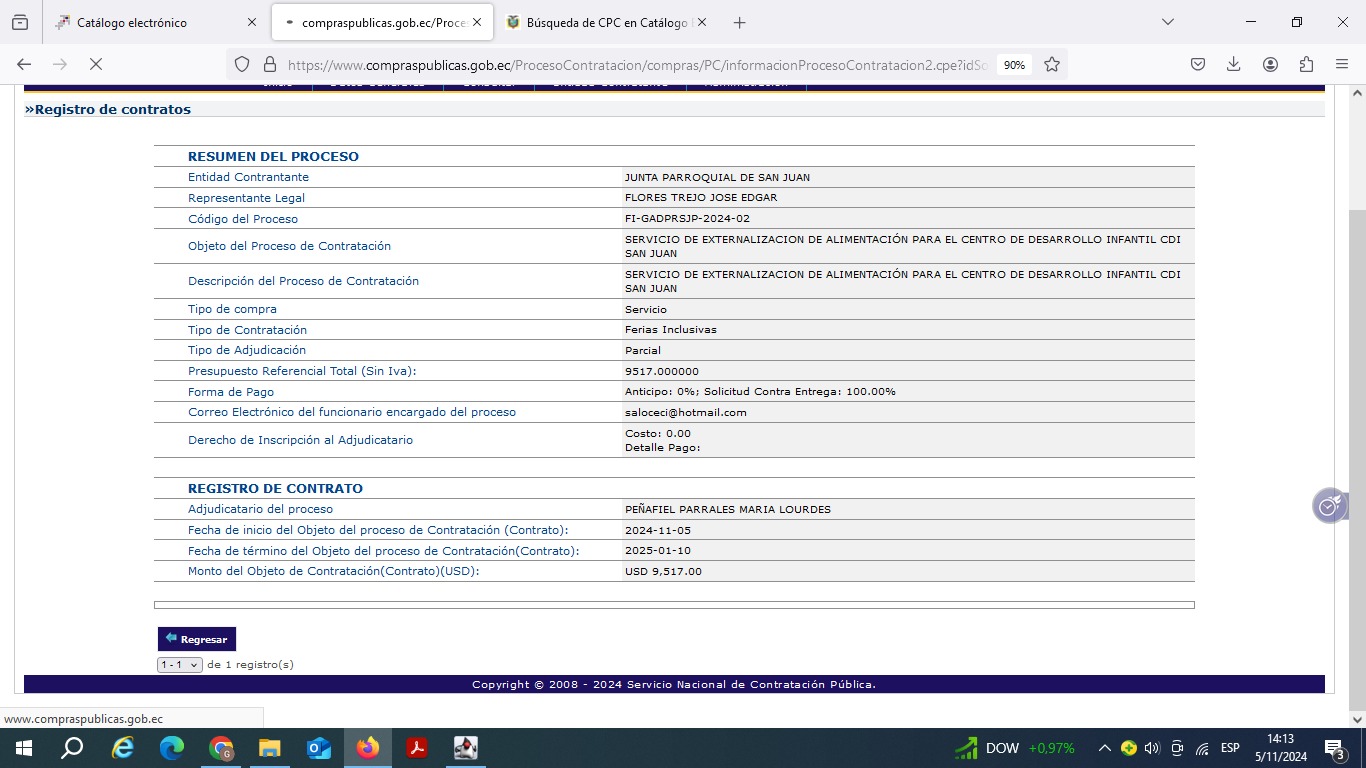Open the Firefox downloads icon

pos(1234,64)
